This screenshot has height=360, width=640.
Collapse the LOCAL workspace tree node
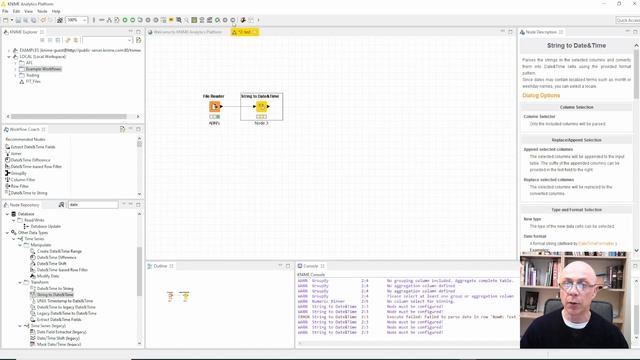[9, 57]
